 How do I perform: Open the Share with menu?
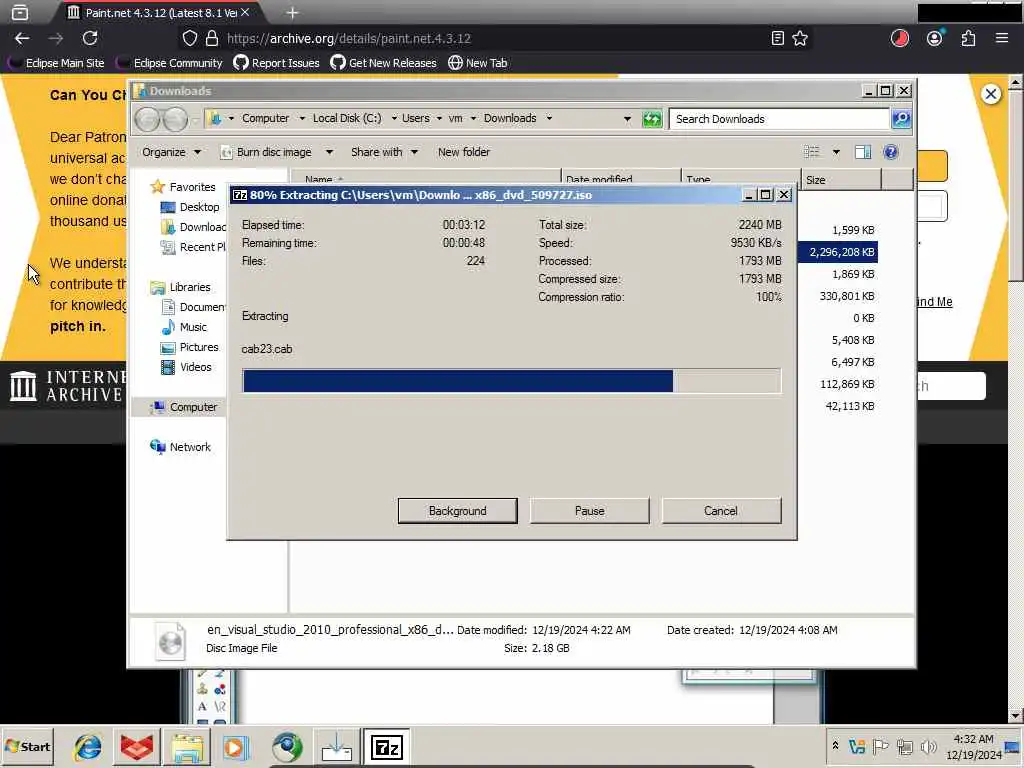tap(384, 152)
